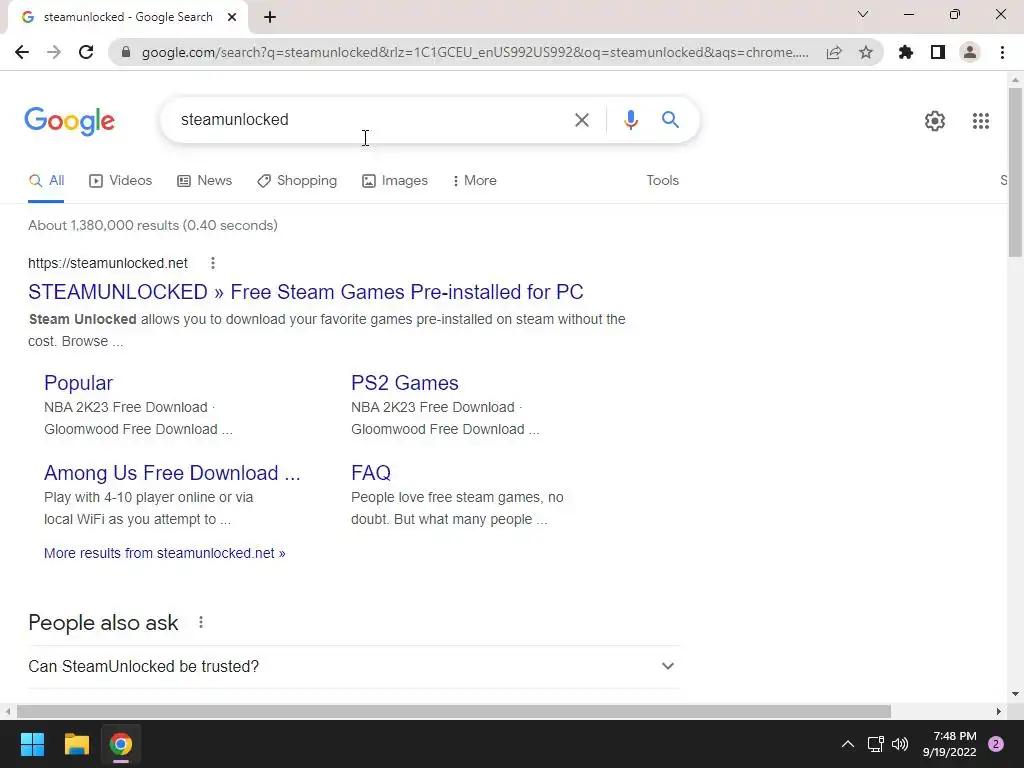Image resolution: width=1024 pixels, height=768 pixels.
Task: Switch to the Images tab
Action: tap(395, 181)
